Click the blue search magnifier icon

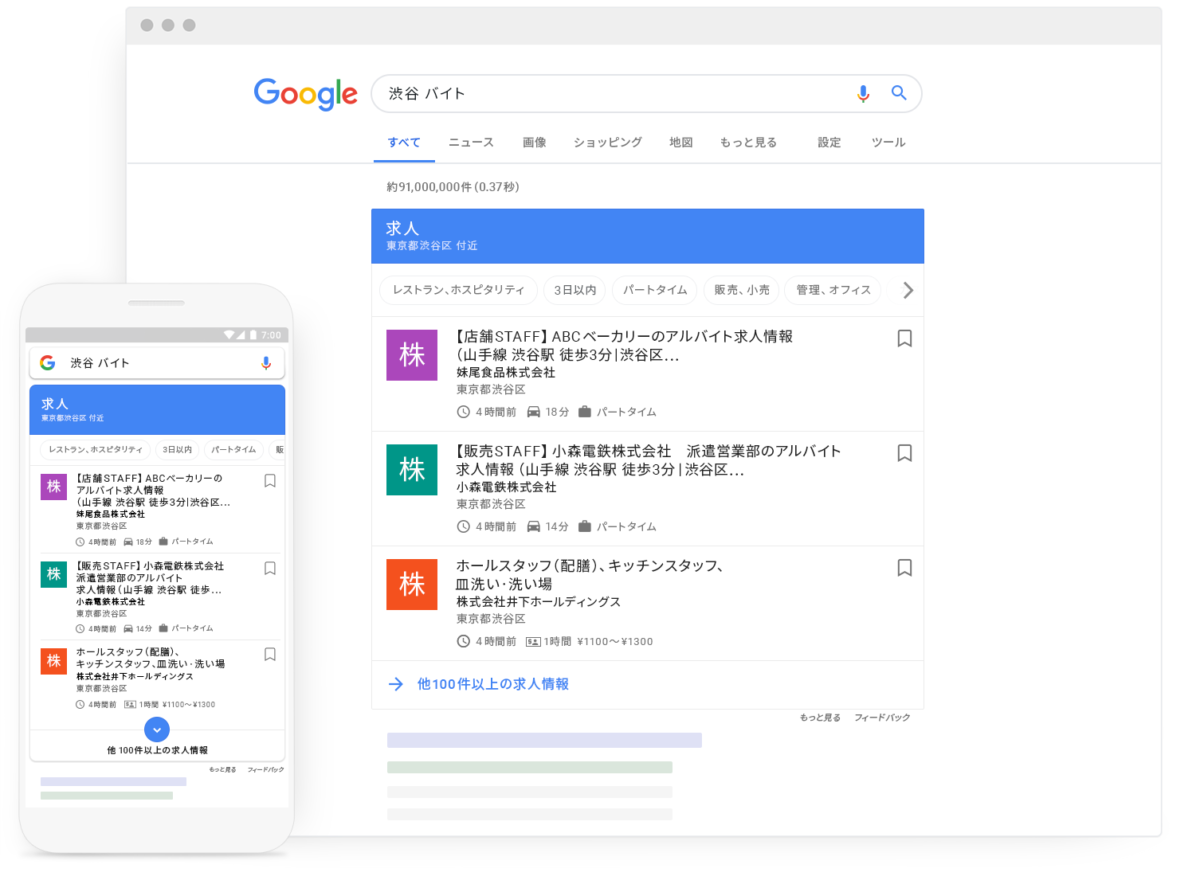[x=898, y=93]
